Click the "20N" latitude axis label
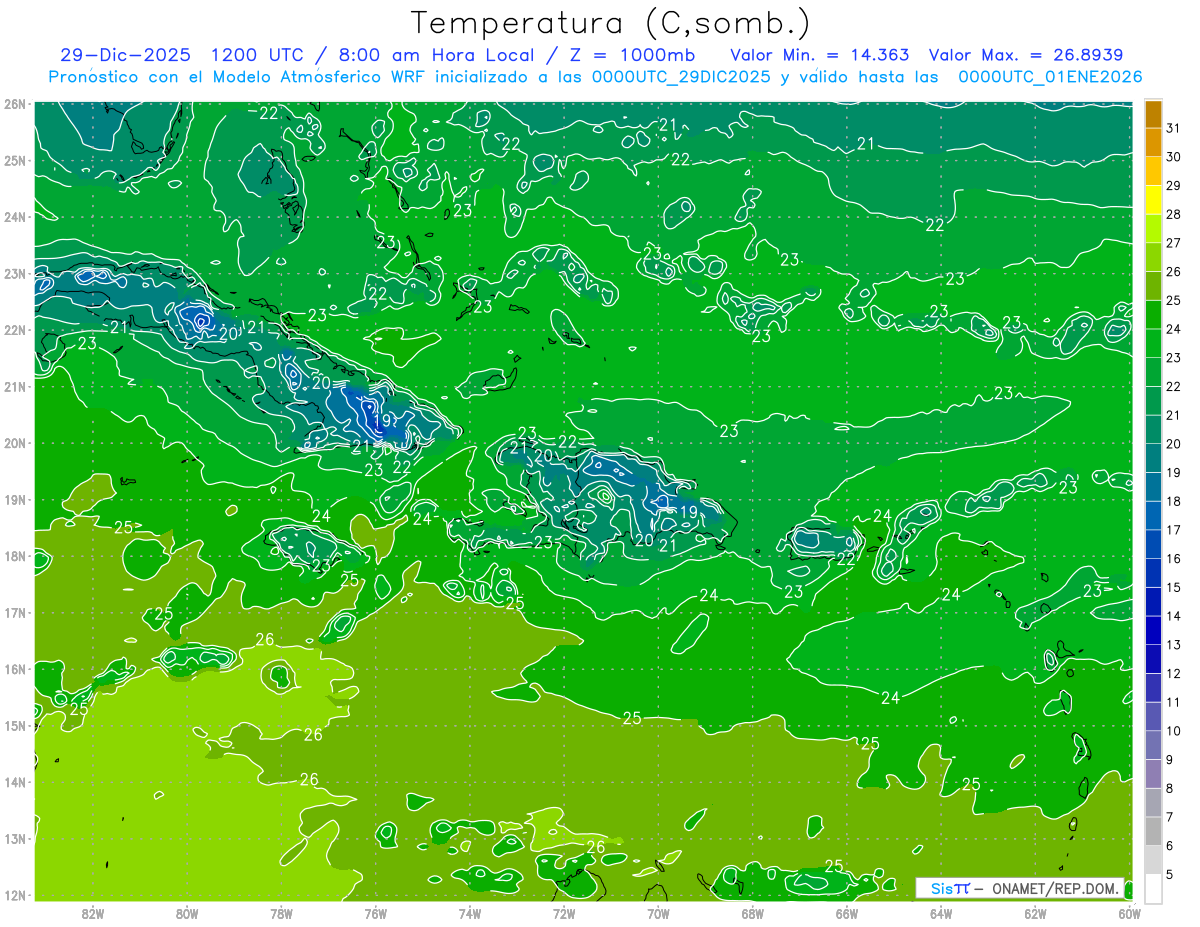 click(14, 443)
